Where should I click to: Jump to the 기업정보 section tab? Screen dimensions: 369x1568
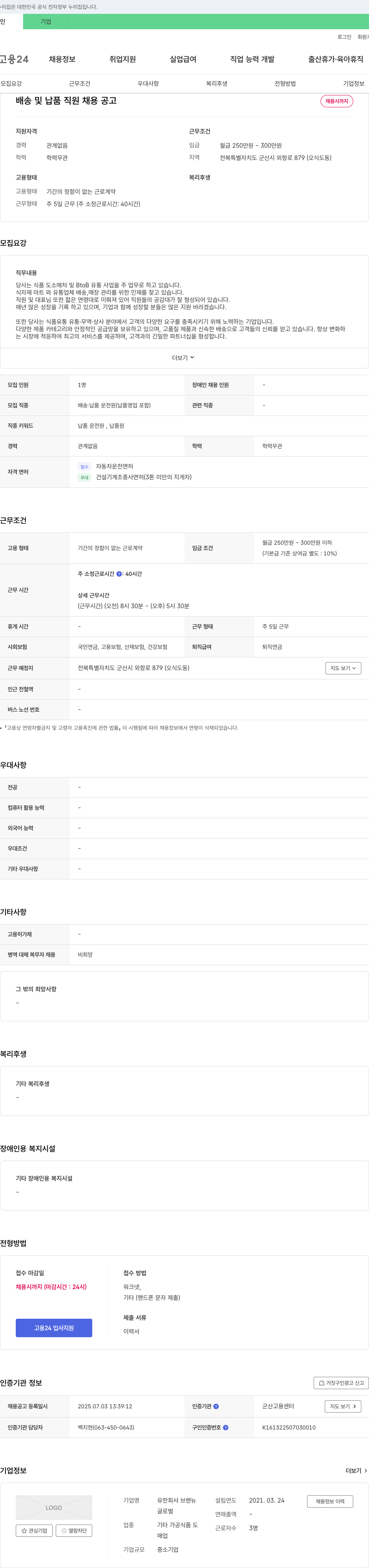[354, 83]
